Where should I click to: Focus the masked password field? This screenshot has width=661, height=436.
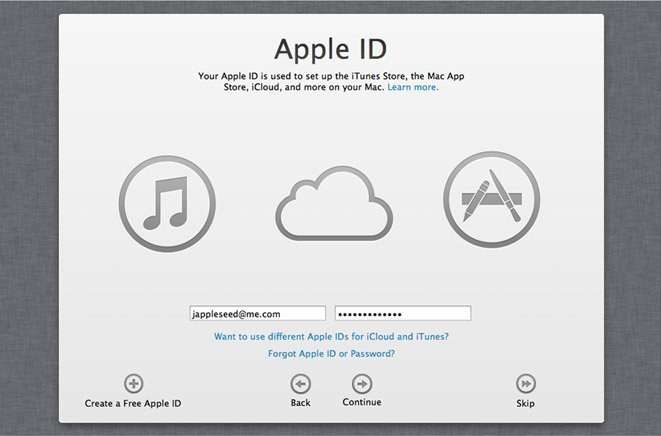coord(402,313)
